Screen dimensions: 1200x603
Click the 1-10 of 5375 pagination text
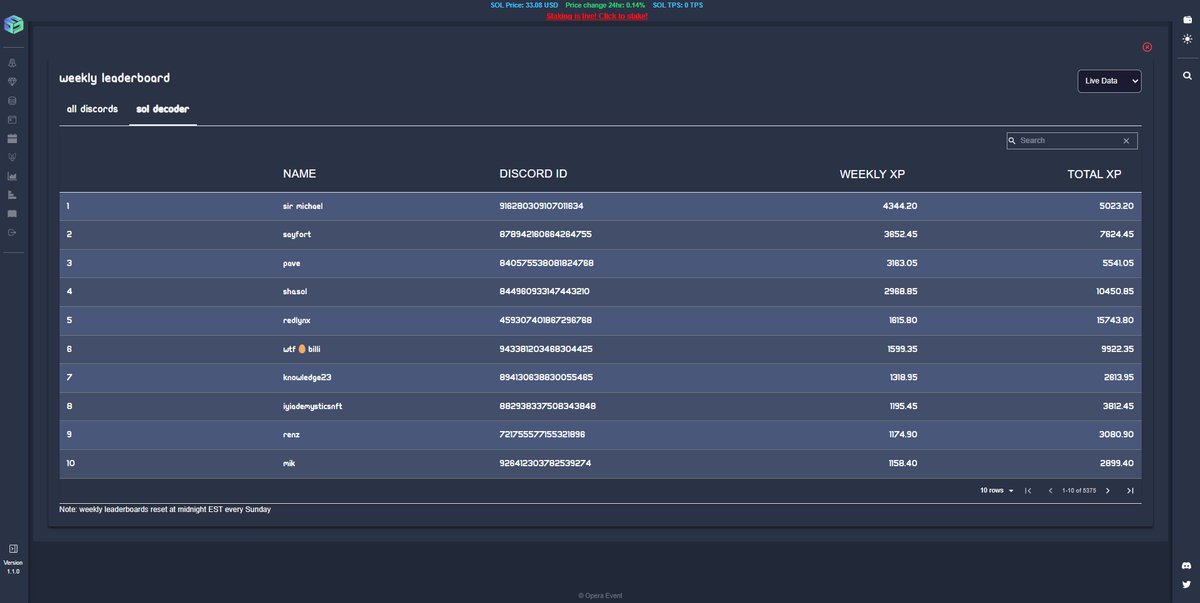1079,490
